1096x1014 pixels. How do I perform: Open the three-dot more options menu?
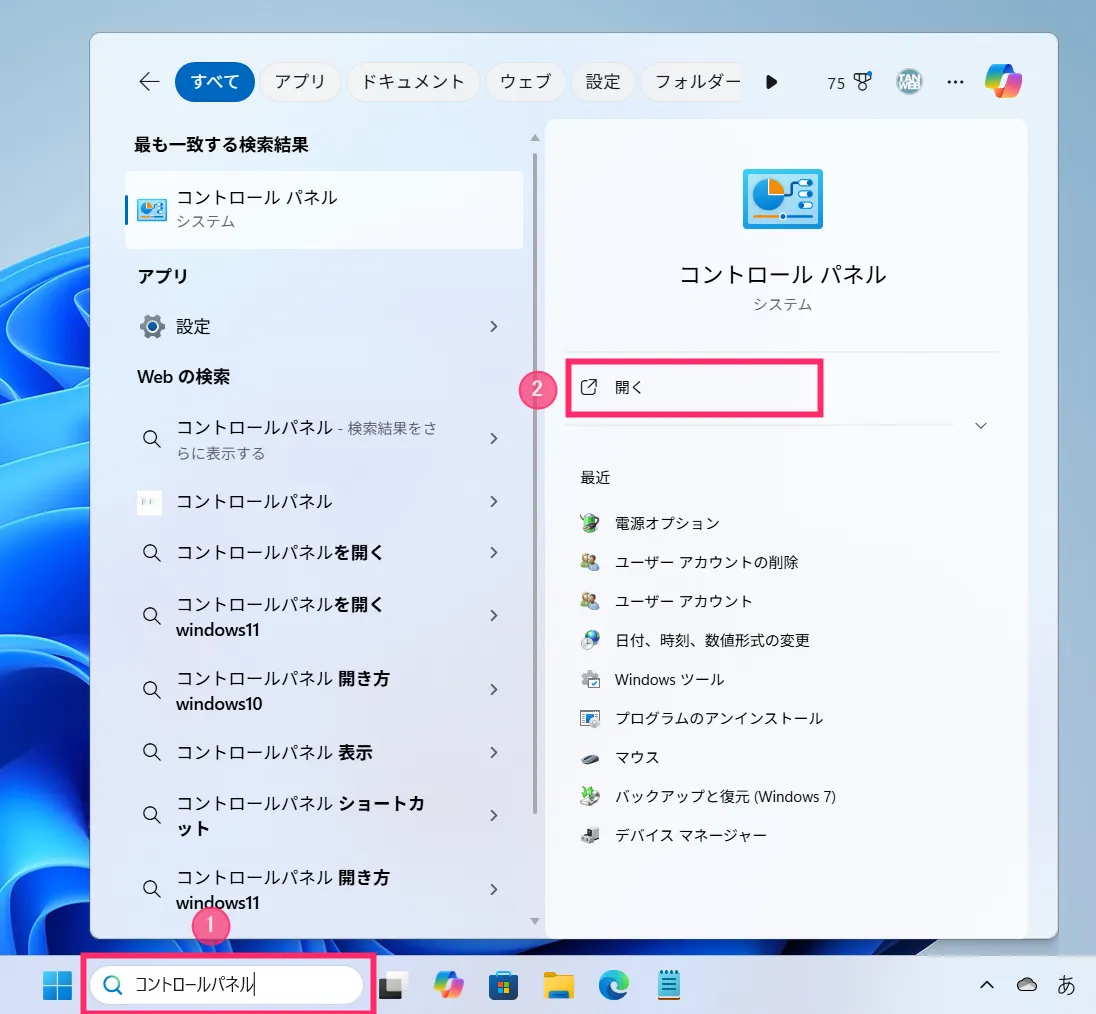click(955, 82)
